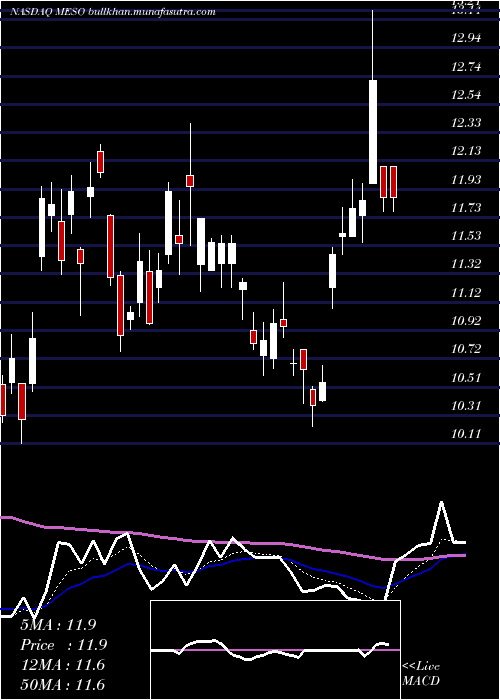Select the 12.54 price level label

click(466, 95)
